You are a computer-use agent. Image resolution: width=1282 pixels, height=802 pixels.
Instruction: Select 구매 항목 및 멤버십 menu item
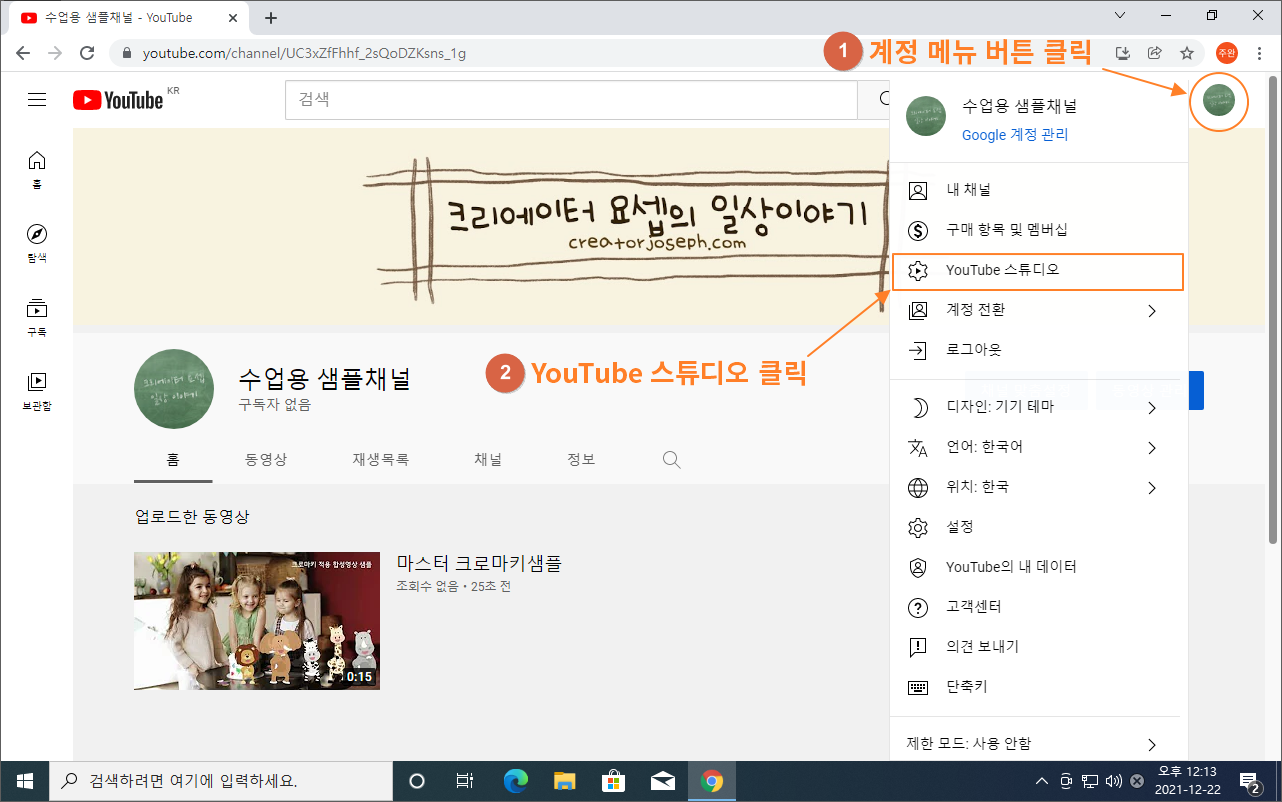(x=1039, y=230)
